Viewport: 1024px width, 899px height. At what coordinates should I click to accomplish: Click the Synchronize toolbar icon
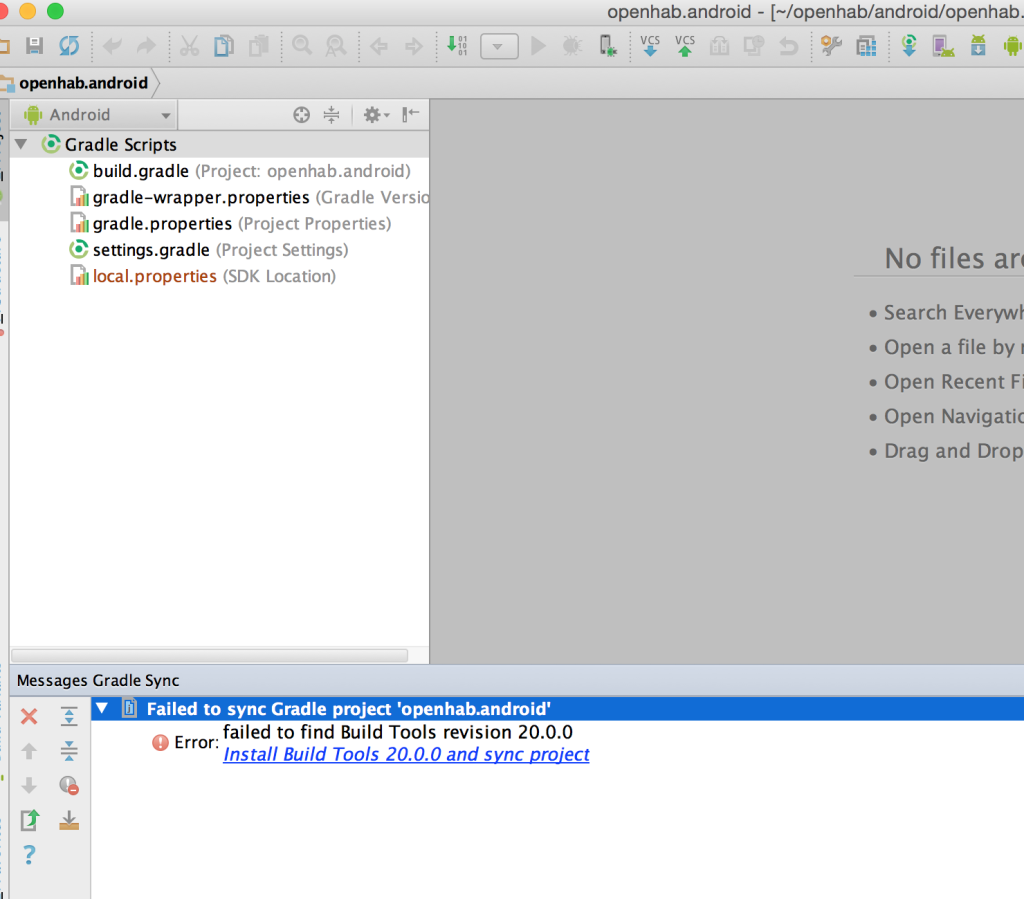[69, 46]
